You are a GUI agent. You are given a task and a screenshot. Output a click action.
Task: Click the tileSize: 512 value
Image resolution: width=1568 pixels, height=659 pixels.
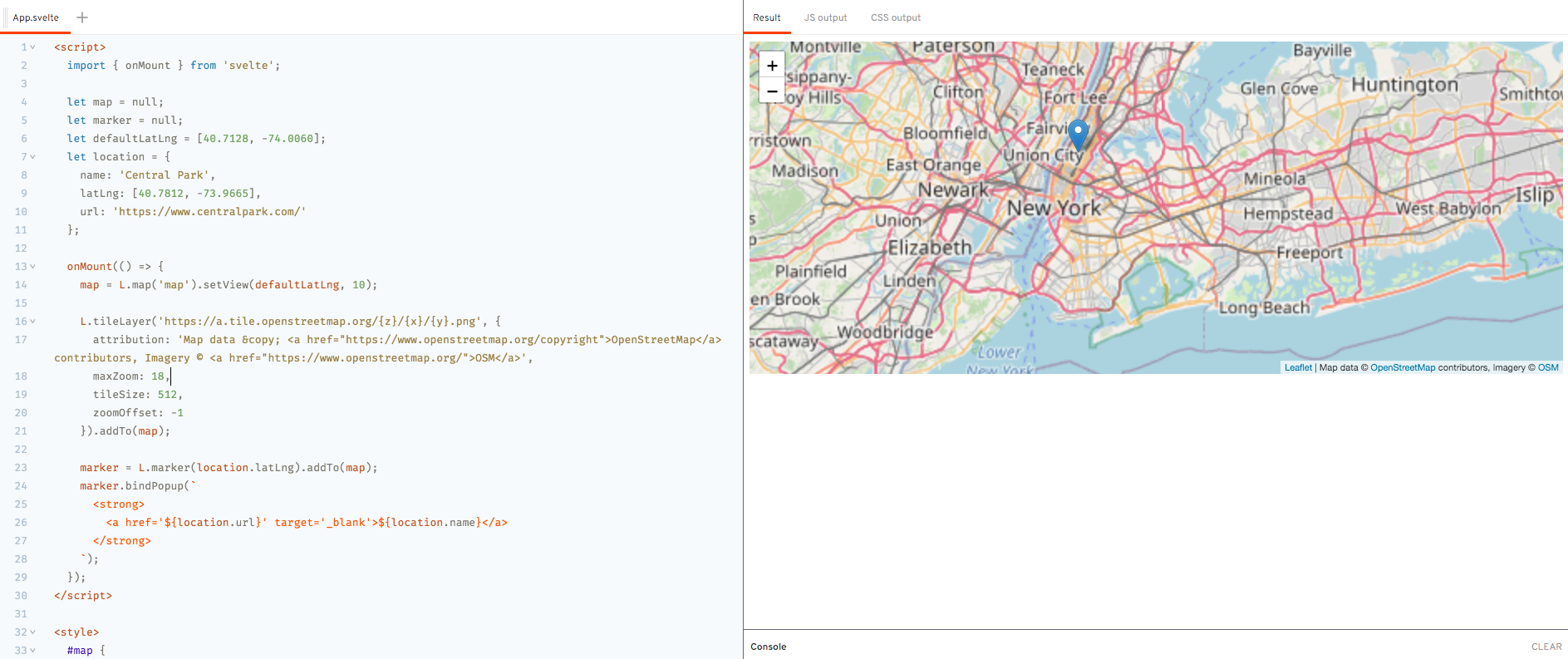pyautogui.click(x=167, y=395)
